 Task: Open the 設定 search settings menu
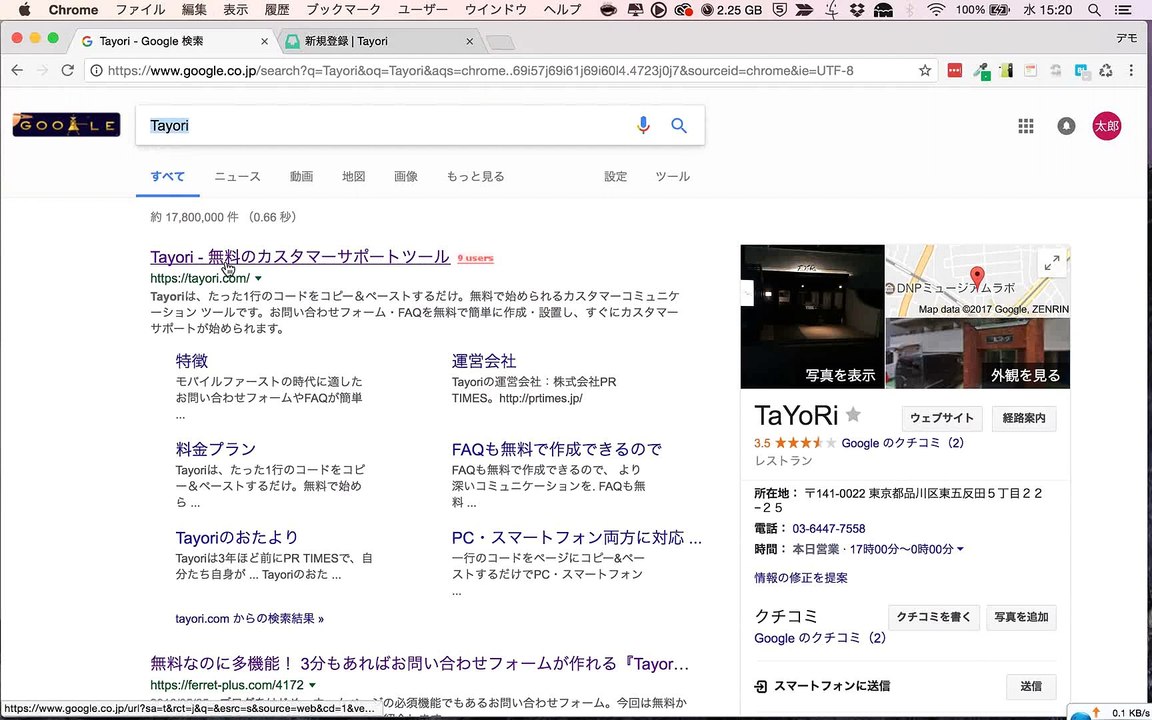click(616, 176)
